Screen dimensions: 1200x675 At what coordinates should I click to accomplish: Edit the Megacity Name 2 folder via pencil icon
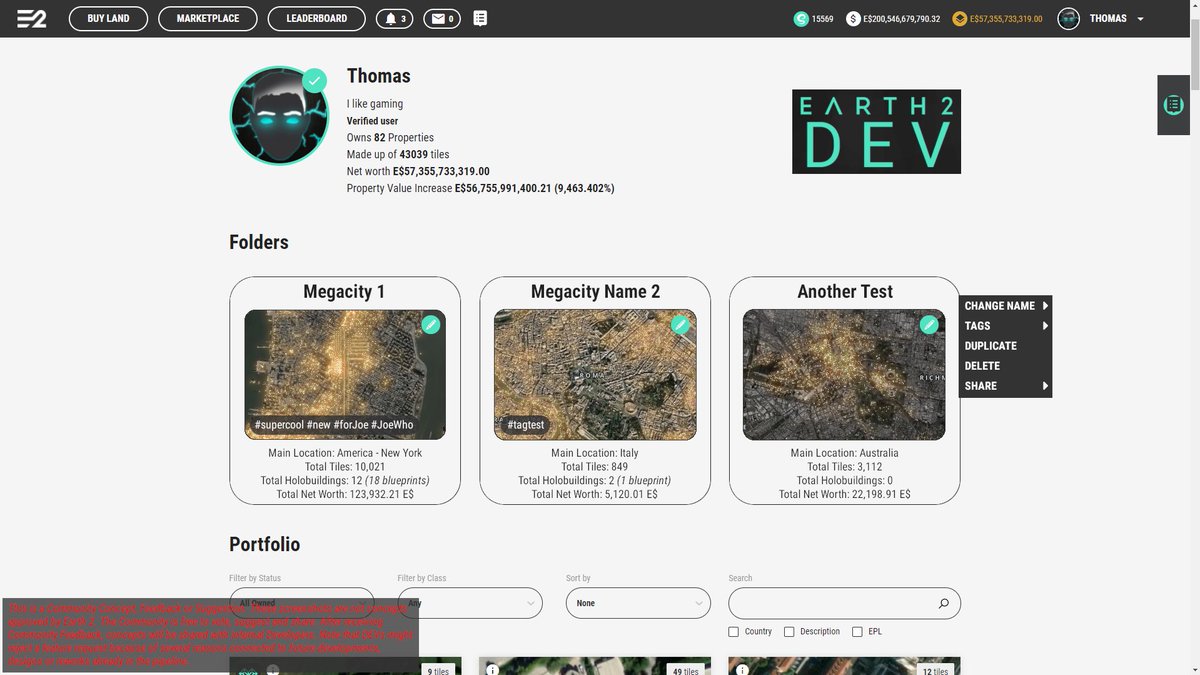click(680, 325)
